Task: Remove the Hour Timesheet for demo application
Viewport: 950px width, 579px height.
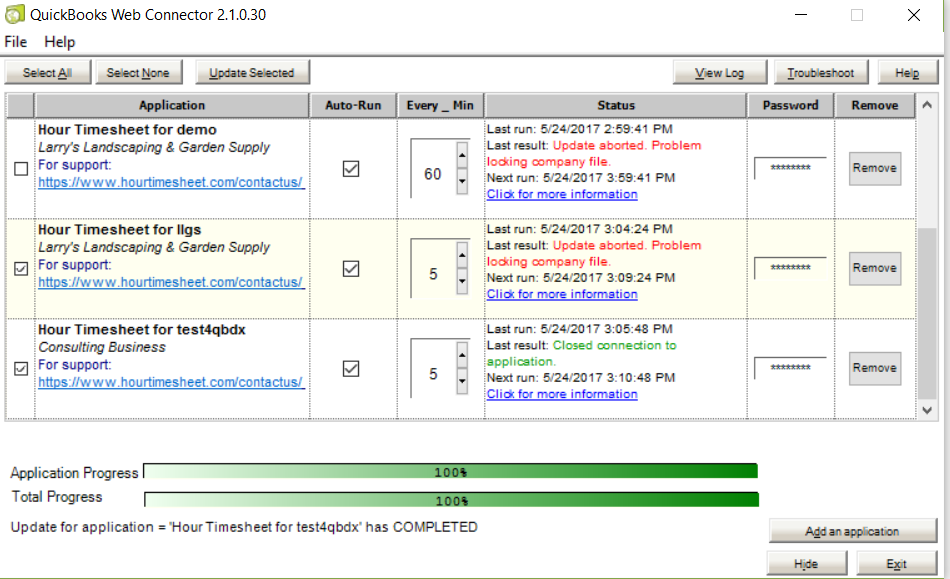Action: (x=874, y=168)
